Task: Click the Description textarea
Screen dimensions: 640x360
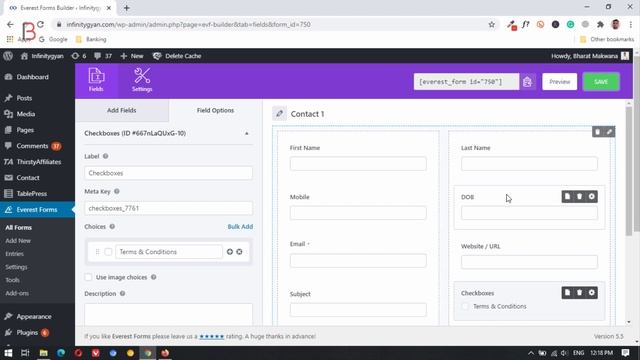Action: (x=169, y=314)
